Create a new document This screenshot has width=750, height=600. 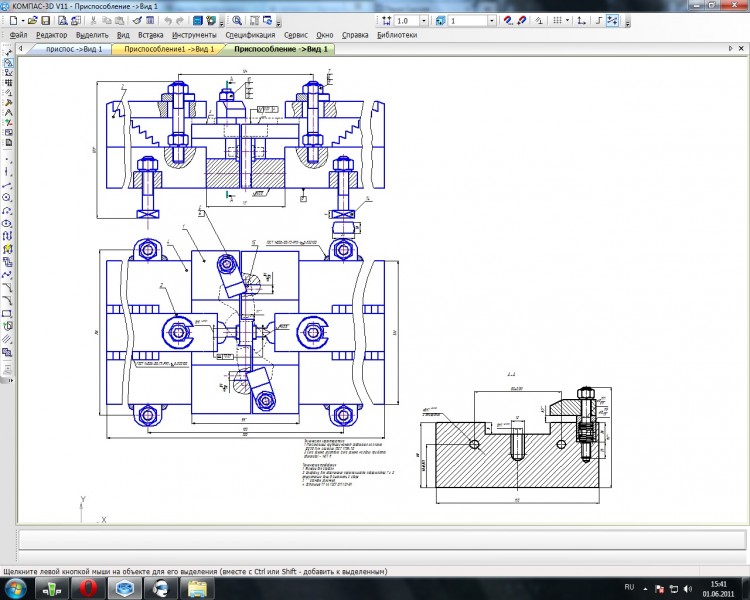click(13, 21)
